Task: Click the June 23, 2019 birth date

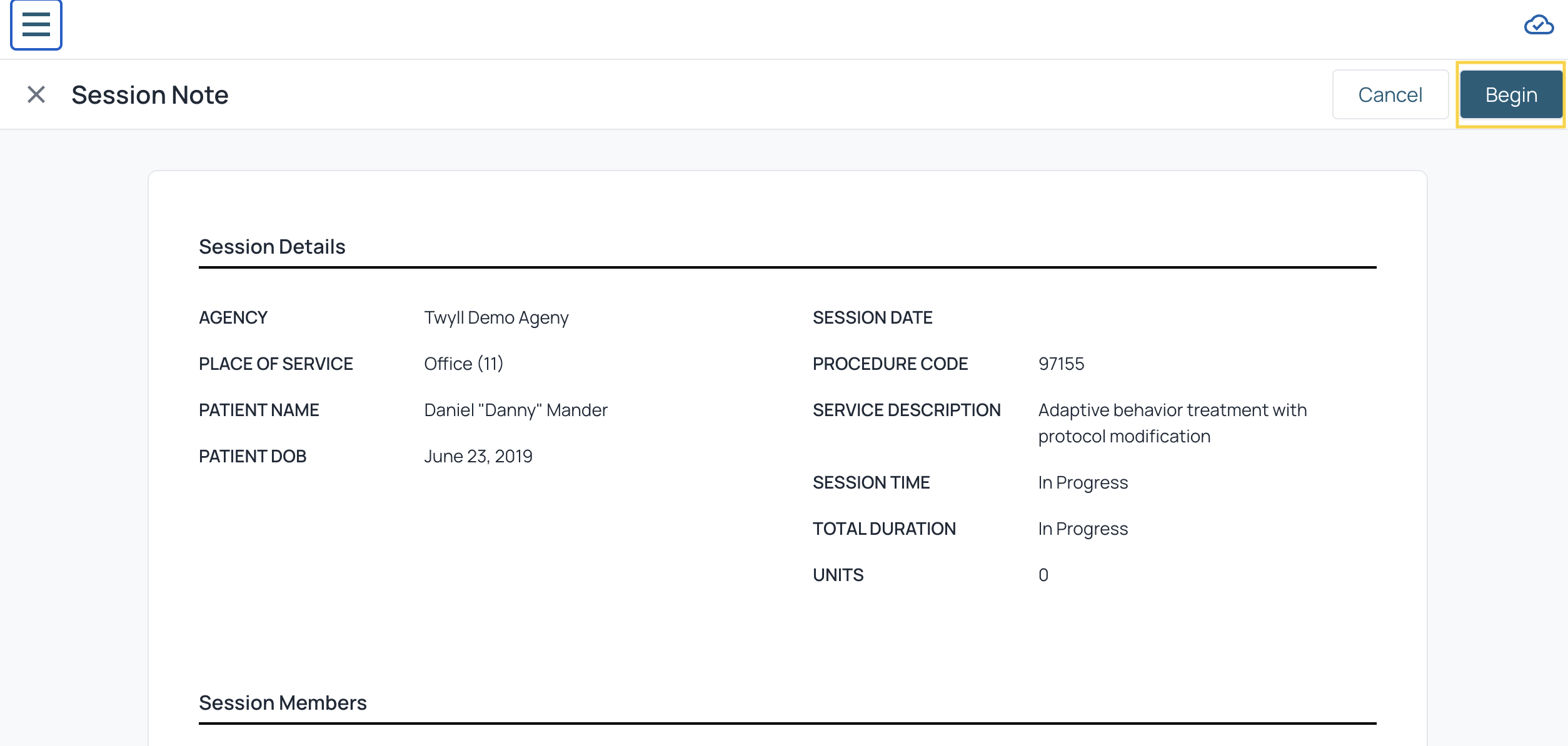Action: click(478, 456)
